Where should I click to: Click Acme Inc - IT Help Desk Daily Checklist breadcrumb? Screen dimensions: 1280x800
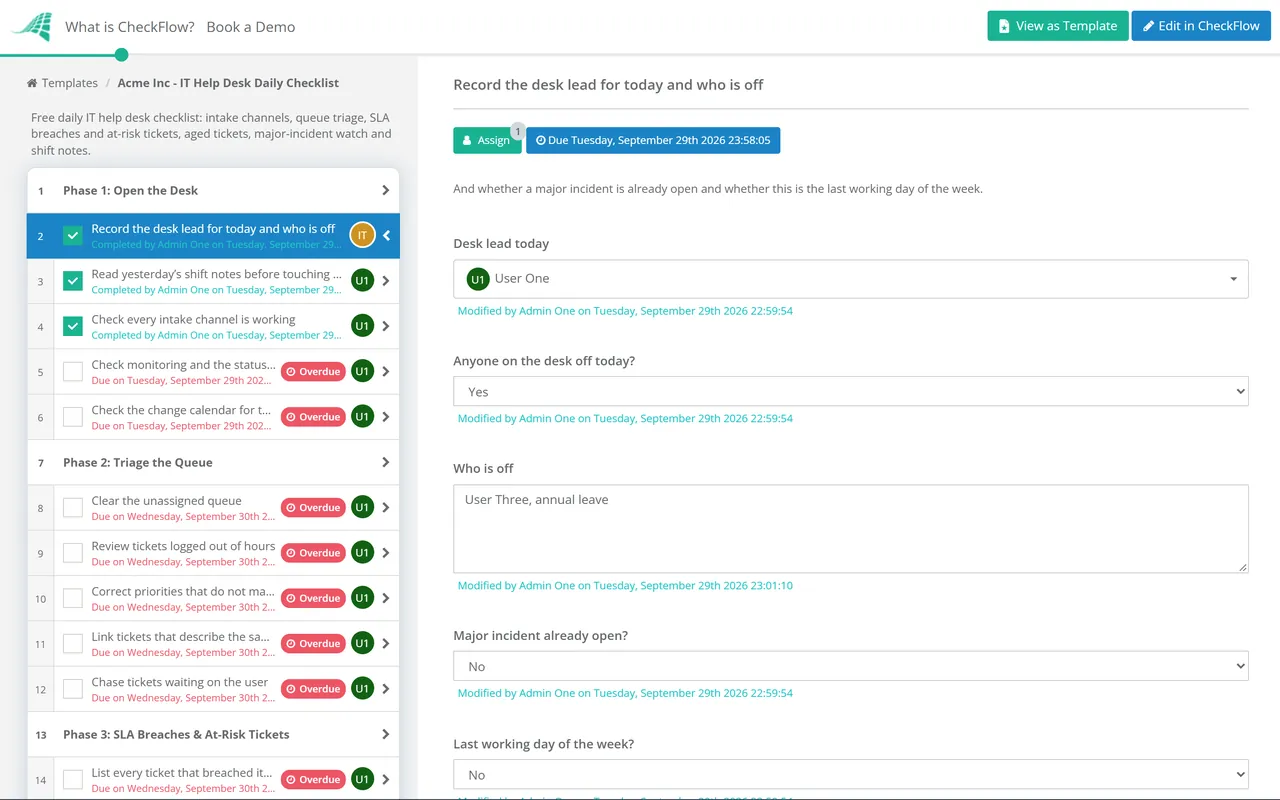(x=228, y=83)
